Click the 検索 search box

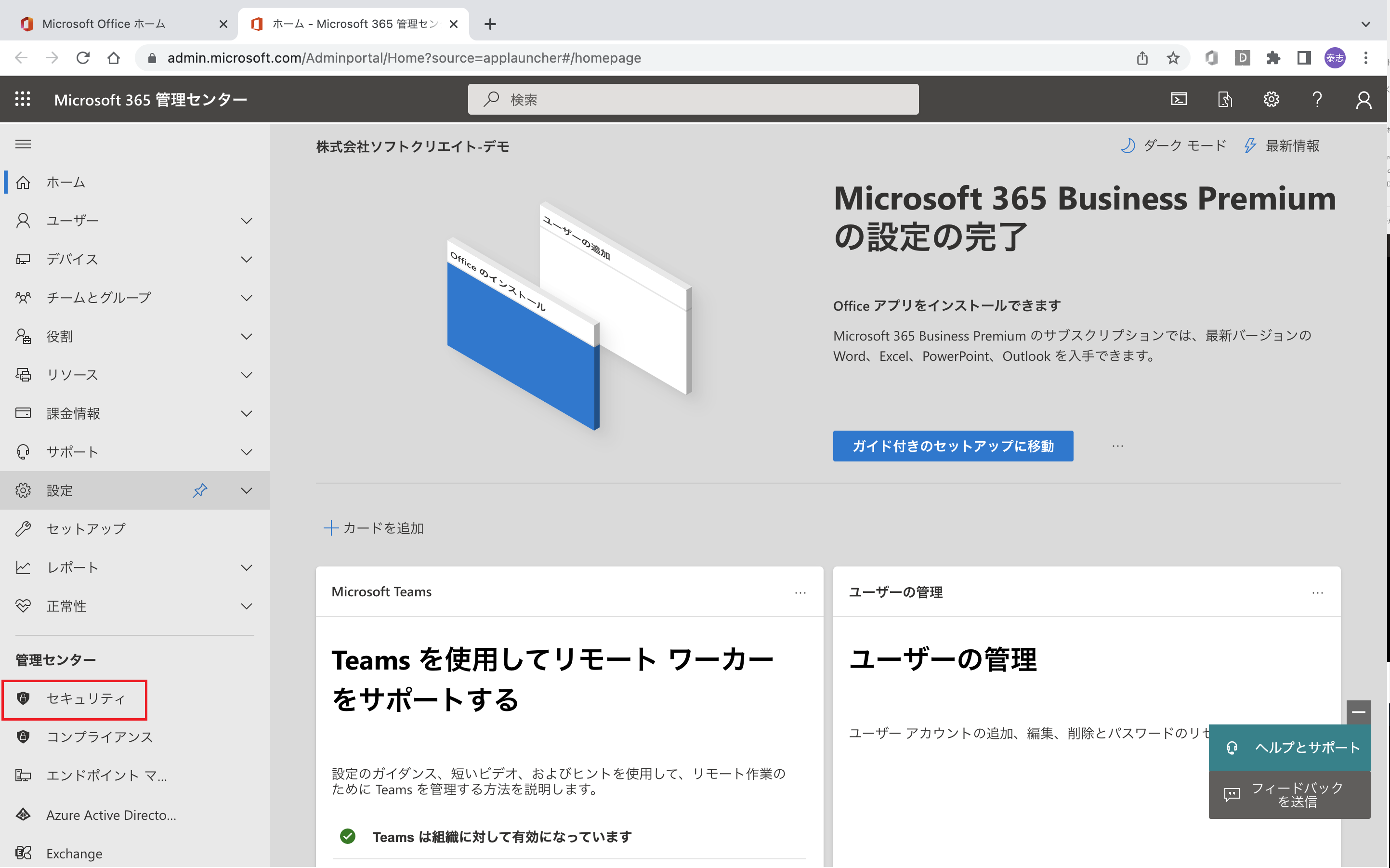(693, 99)
